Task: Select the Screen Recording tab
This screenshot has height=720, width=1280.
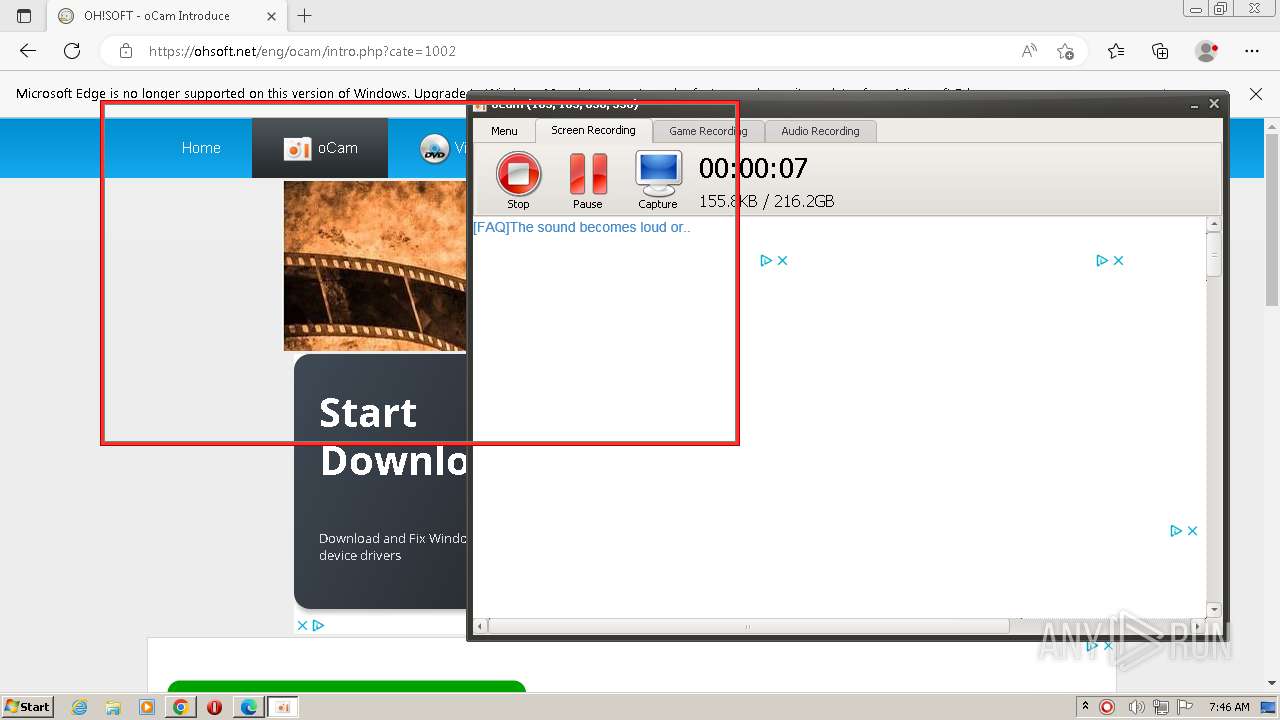Action: pos(593,130)
